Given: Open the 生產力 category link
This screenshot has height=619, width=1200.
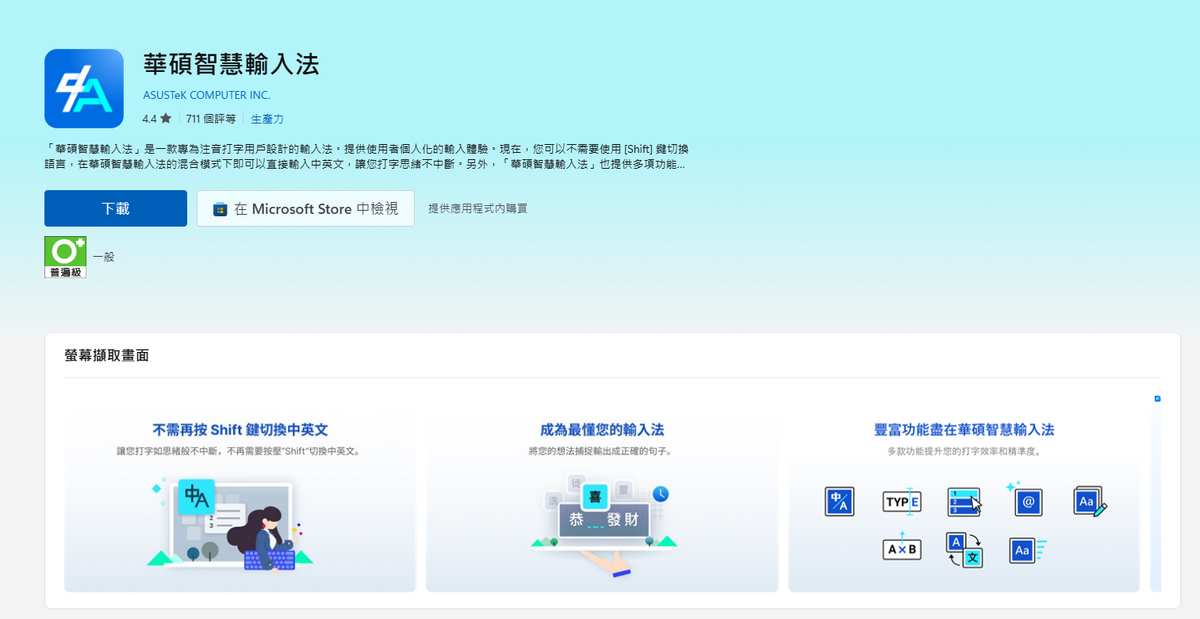Looking at the screenshot, I should pyautogui.click(x=266, y=117).
